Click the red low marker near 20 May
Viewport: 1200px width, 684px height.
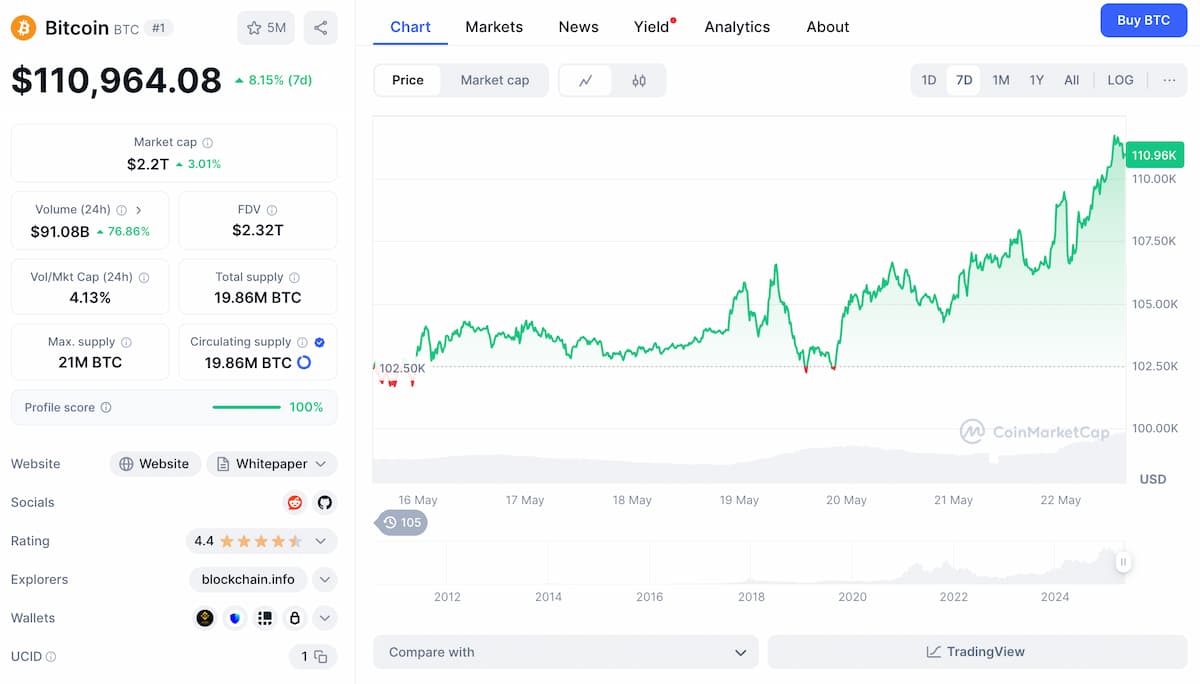833,368
